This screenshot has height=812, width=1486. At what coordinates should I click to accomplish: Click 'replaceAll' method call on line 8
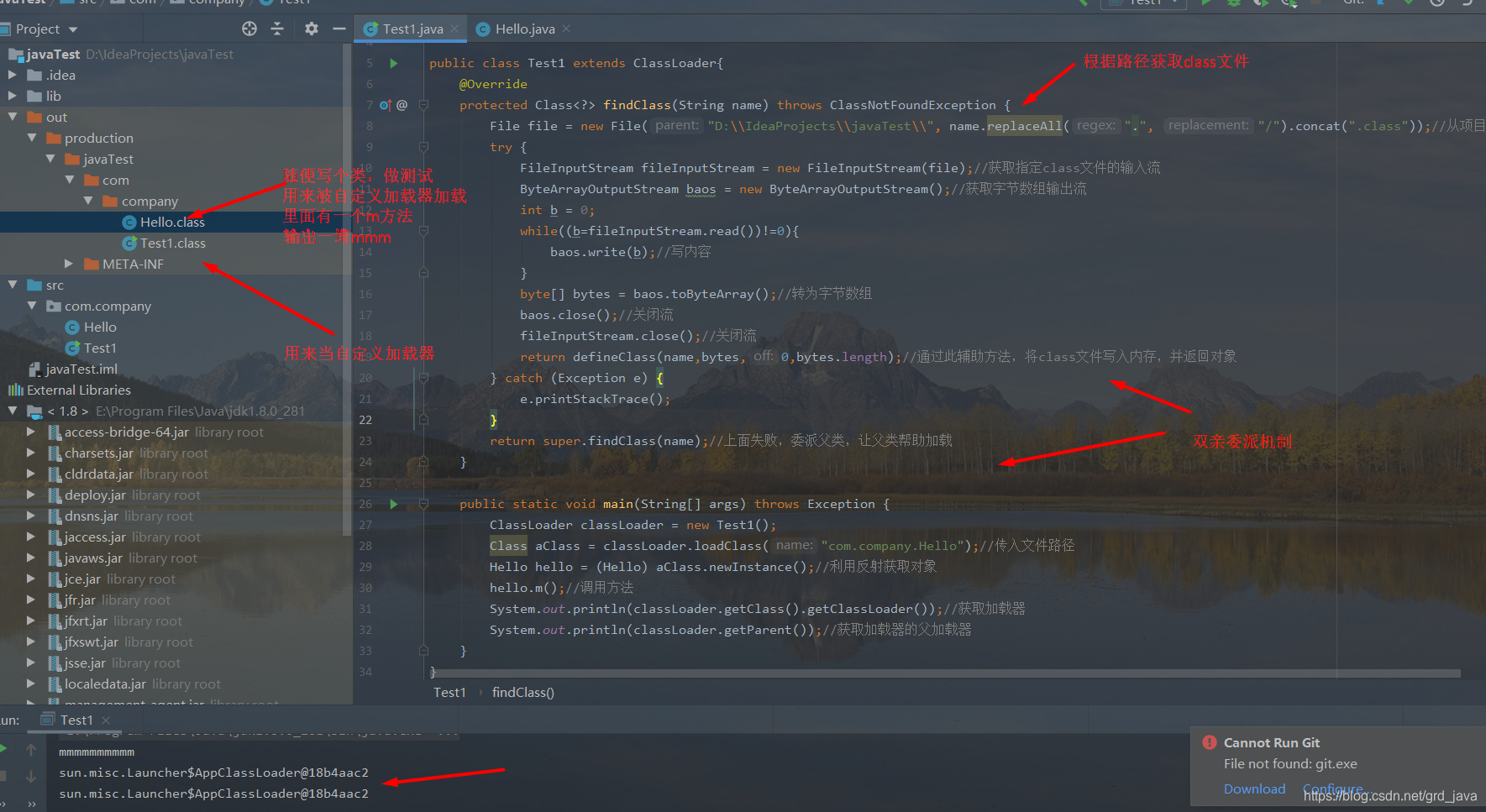1024,126
